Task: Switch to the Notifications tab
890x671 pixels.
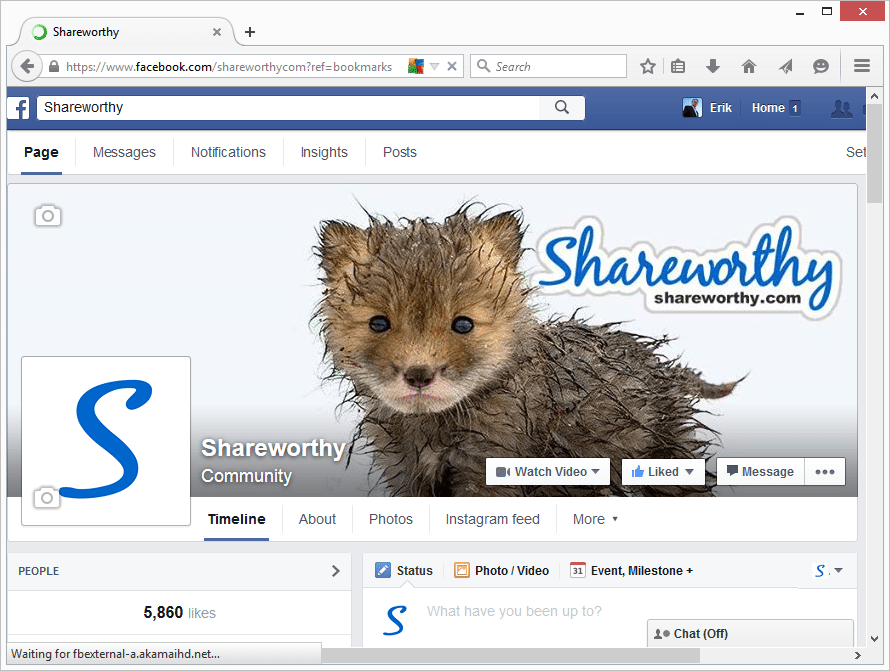Action: [228, 152]
